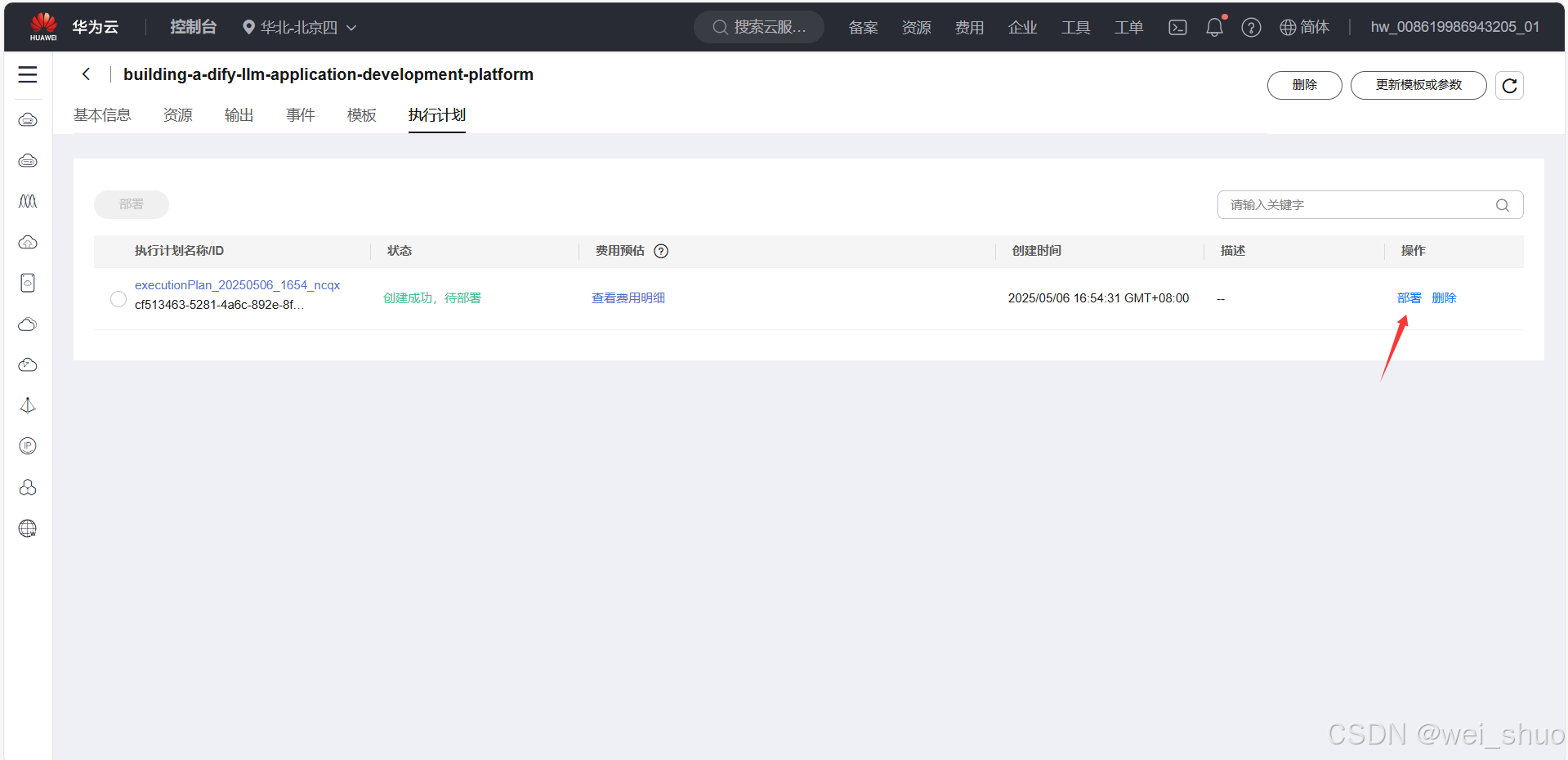This screenshot has width=1568, height=760.
Task: Click the cost estimate help icon
Action: 661,251
